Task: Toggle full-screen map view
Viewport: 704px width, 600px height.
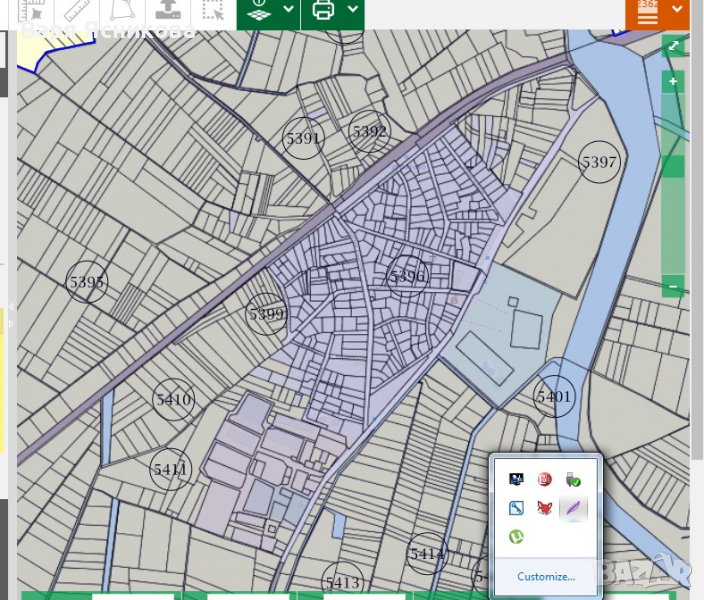Action: pyautogui.click(x=673, y=46)
